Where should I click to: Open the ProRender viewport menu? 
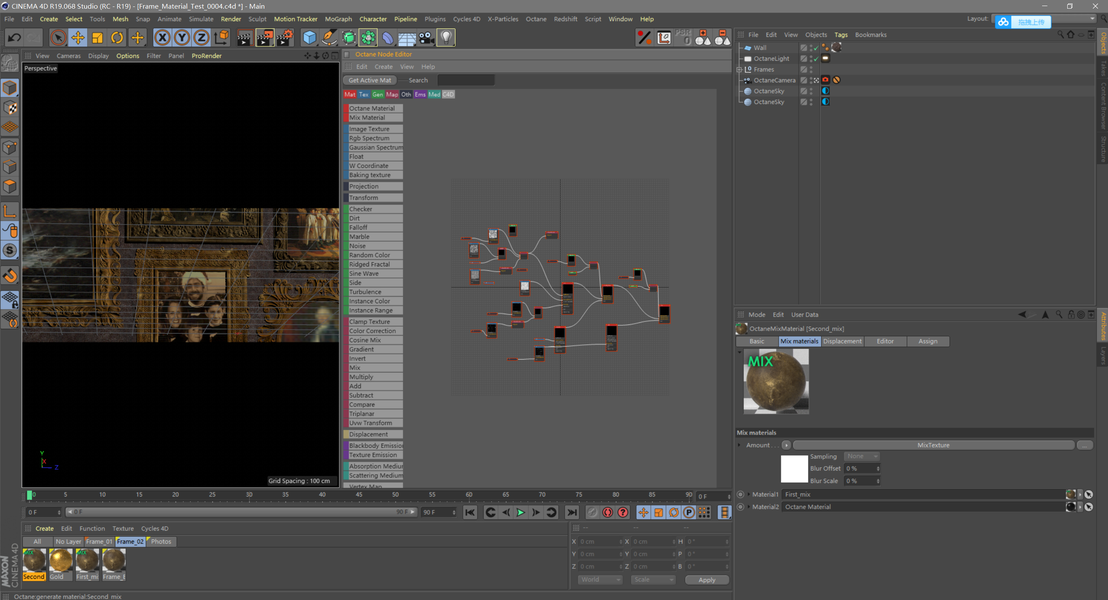[x=206, y=56]
